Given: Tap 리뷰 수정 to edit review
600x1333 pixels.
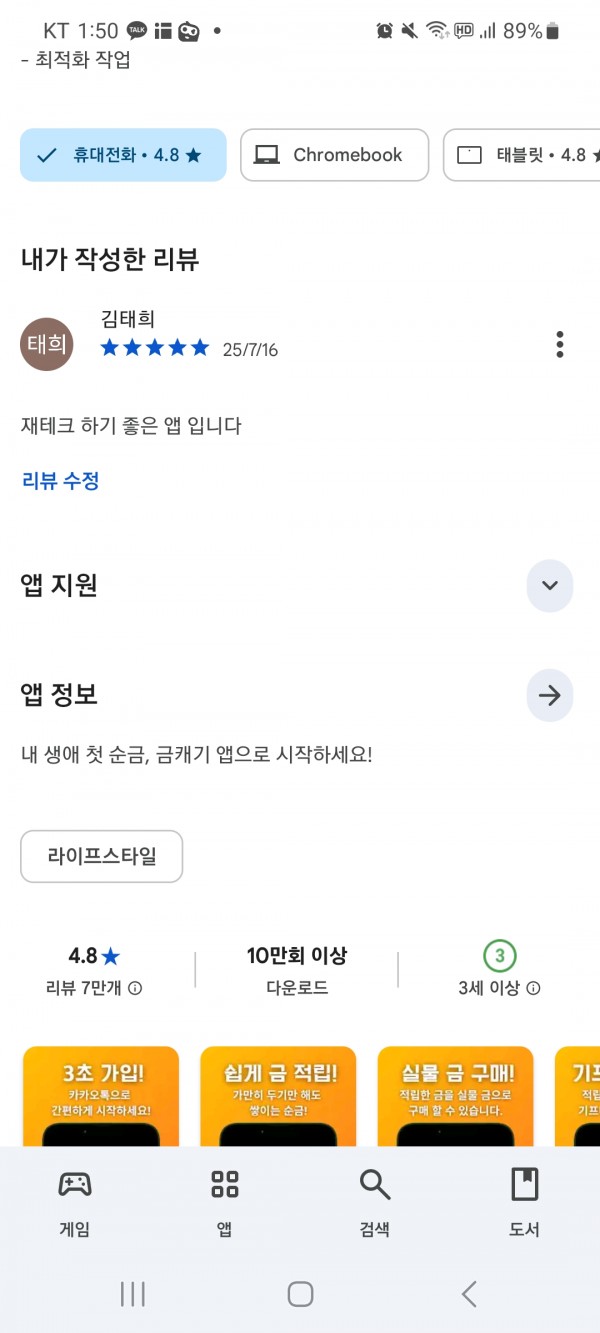Looking at the screenshot, I should pos(60,481).
